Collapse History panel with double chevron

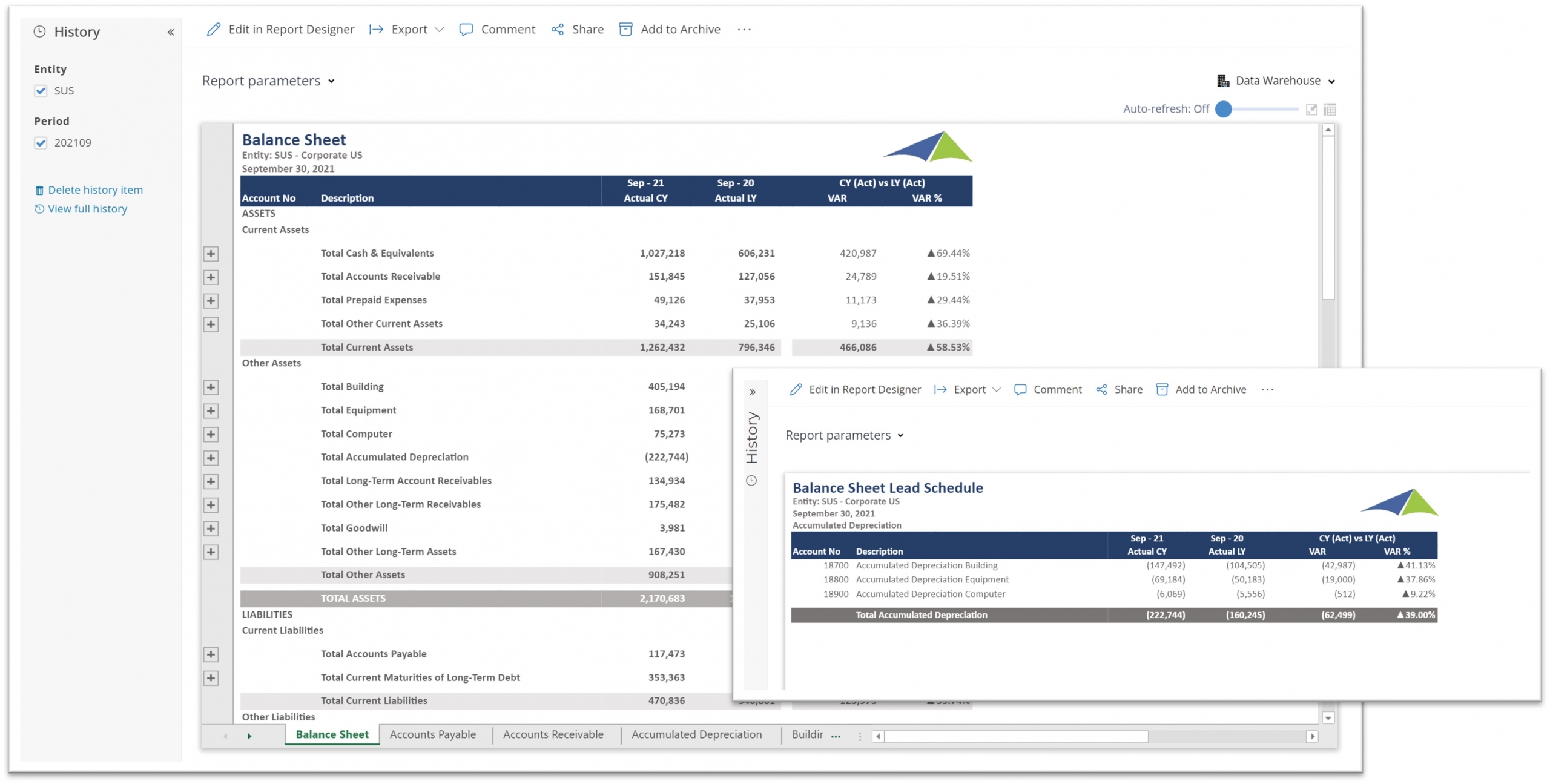171,32
